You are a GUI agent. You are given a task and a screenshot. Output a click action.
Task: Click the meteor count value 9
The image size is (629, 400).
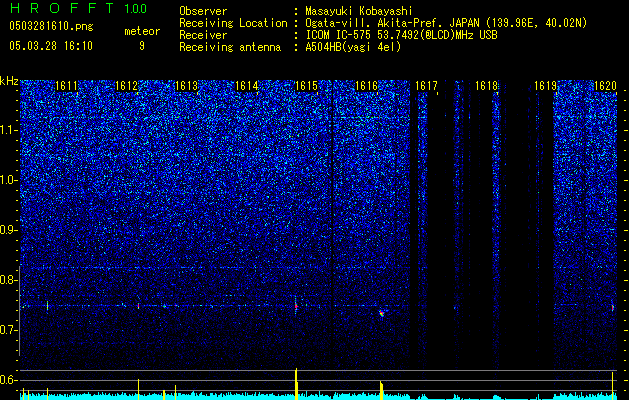[x=142, y=46]
